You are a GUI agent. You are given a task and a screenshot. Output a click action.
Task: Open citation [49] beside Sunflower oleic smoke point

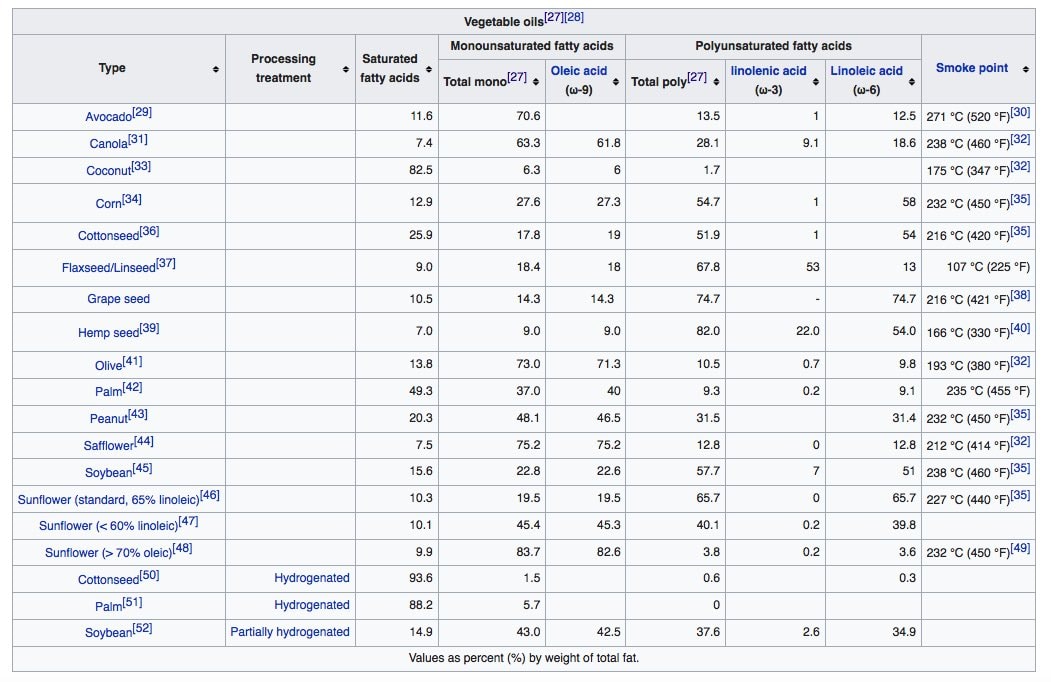[x=1020, y=549]
